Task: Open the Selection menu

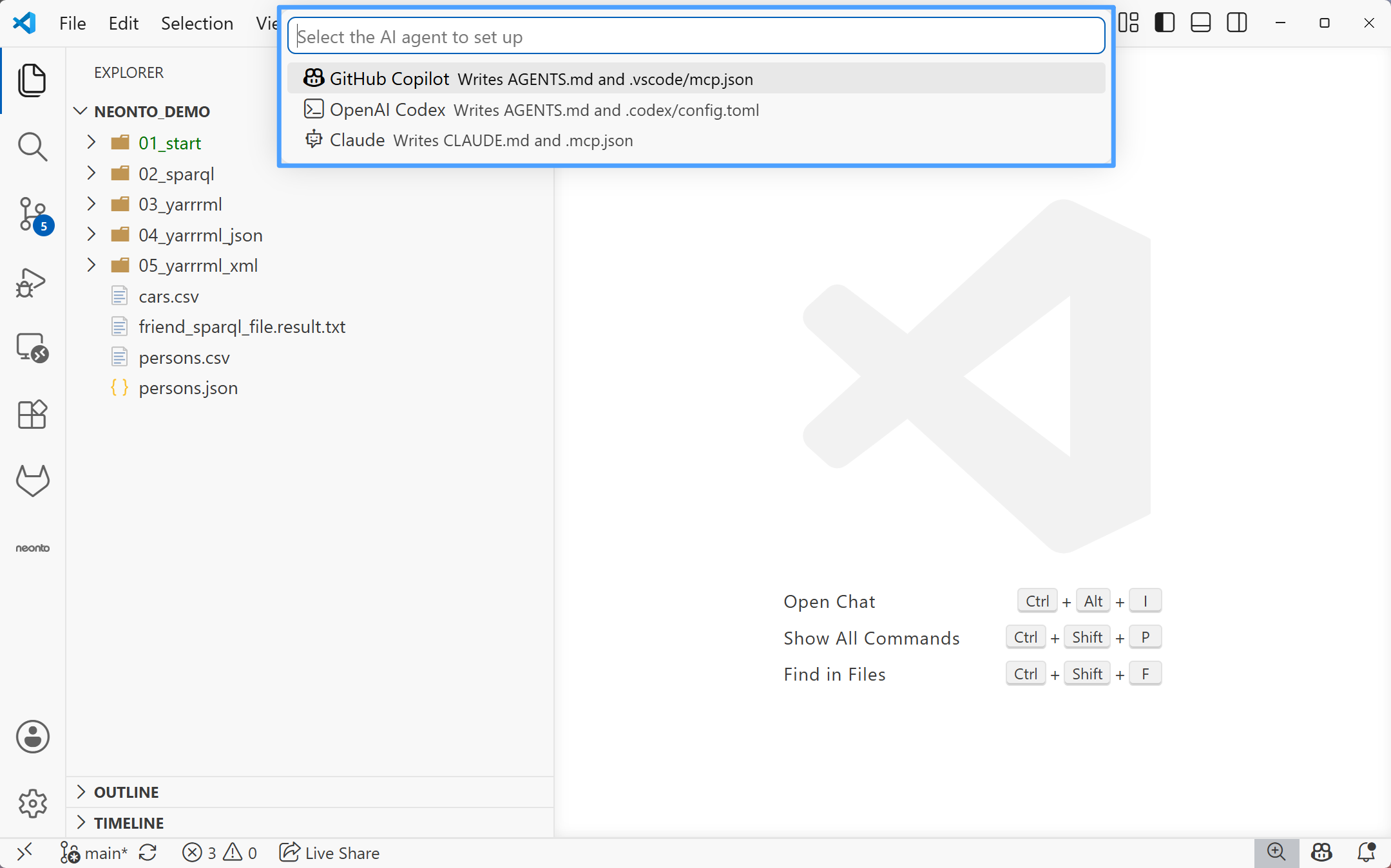Action: click(x=197, y=23)
